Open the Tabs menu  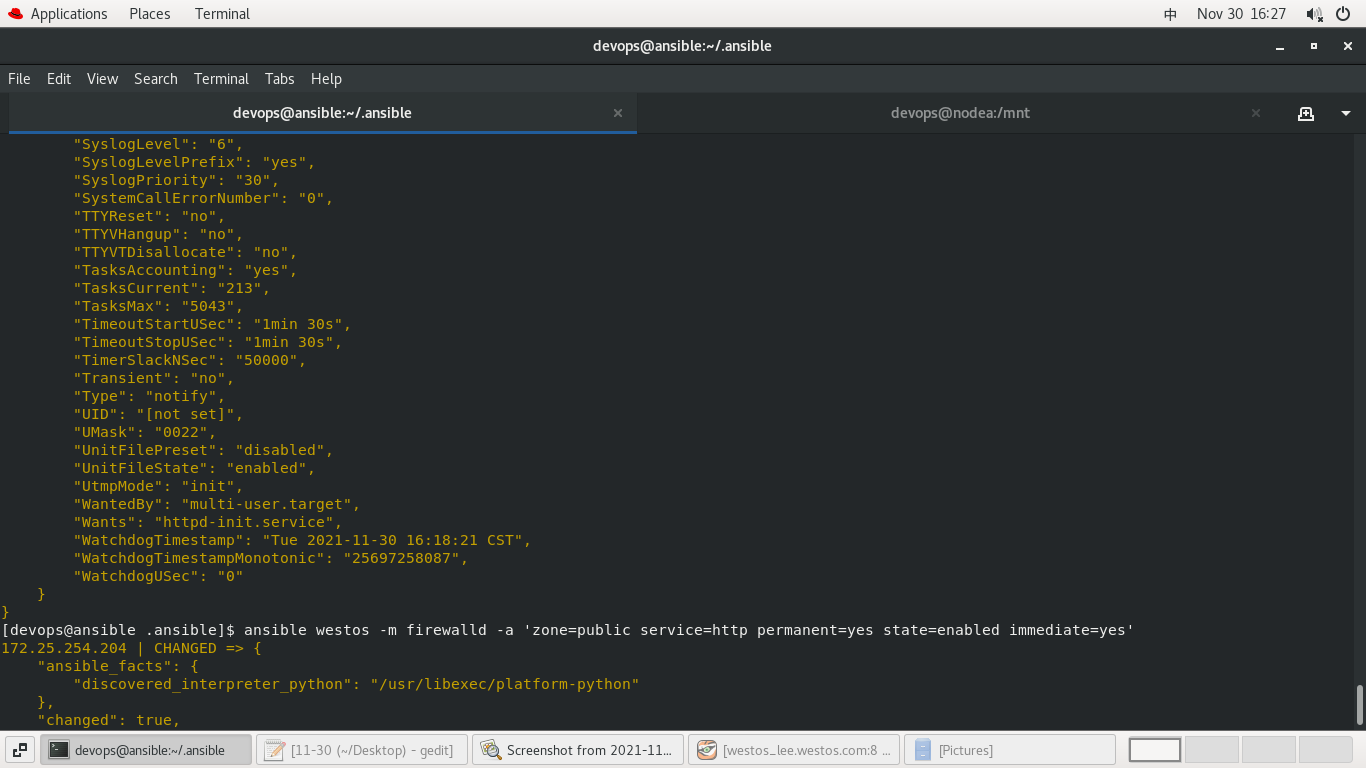coord(279,79)
